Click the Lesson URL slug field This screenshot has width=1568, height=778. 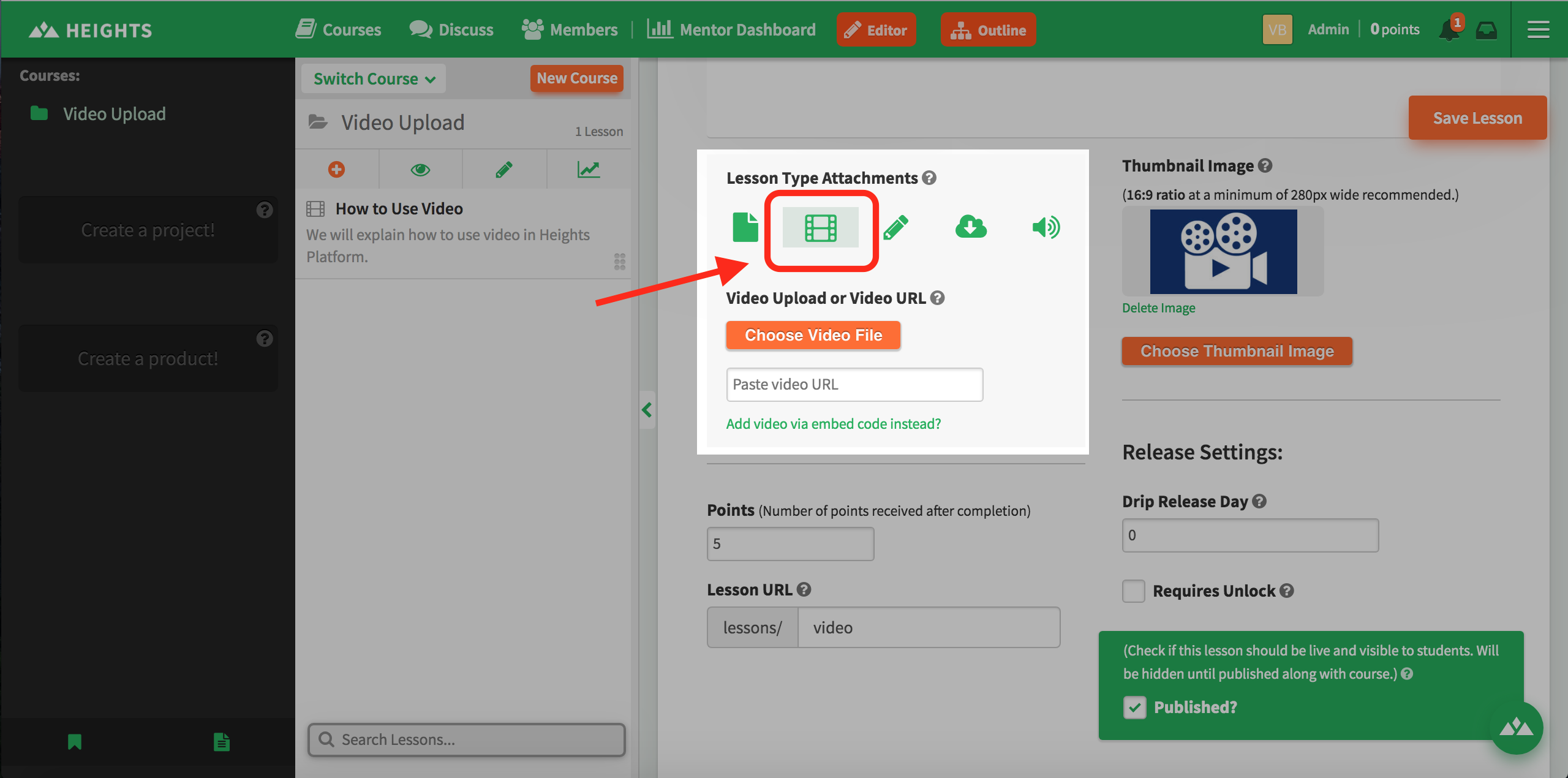pyautogui.click(x=929, y=627)
